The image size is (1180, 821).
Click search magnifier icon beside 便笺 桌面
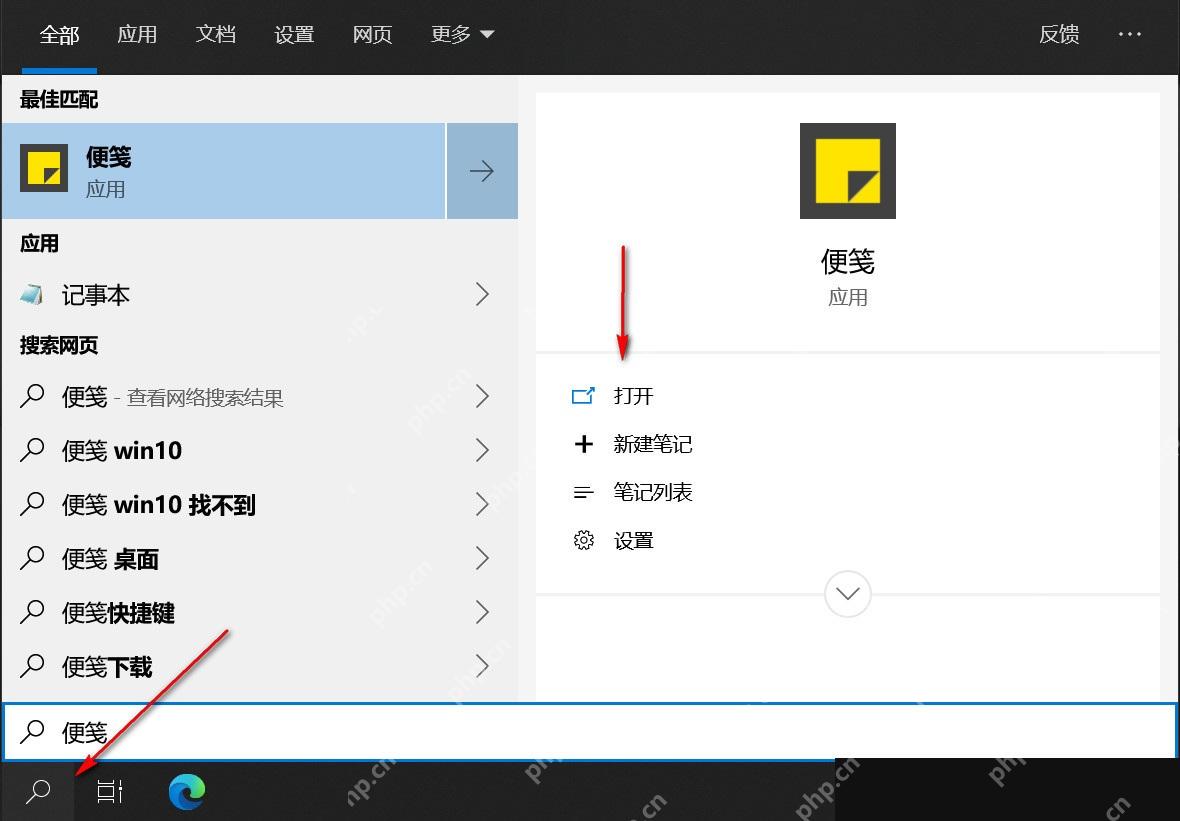click(x=32, y=558)
